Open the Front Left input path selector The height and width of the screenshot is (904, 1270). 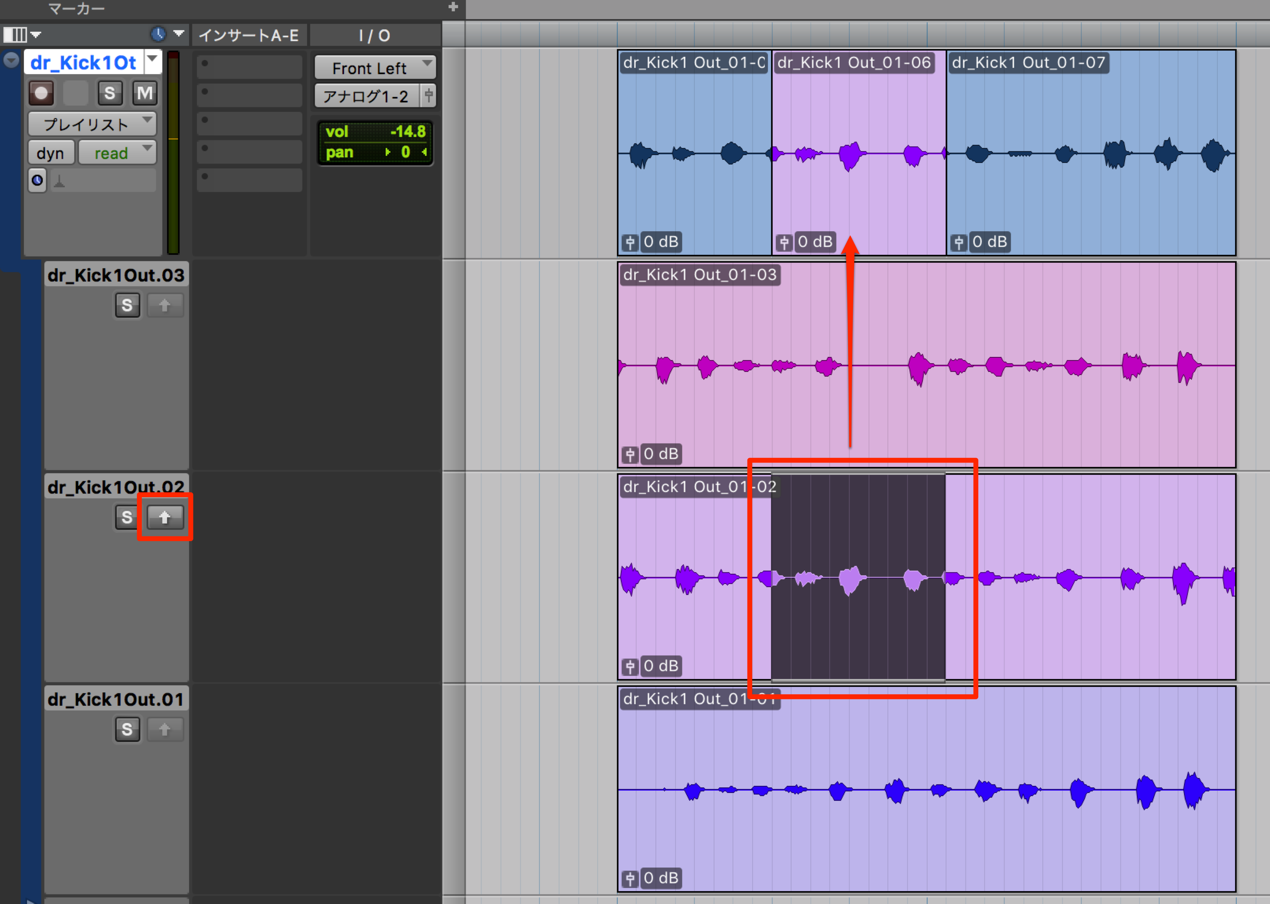pyautogui.click(x=375, y=68)
